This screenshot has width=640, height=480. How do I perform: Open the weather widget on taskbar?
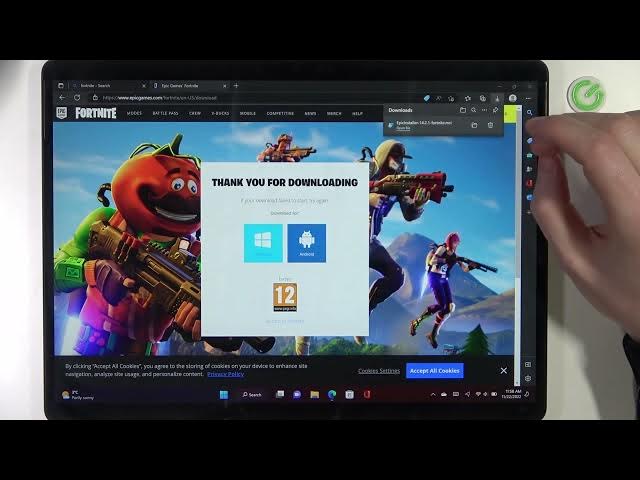pos(78,394)
